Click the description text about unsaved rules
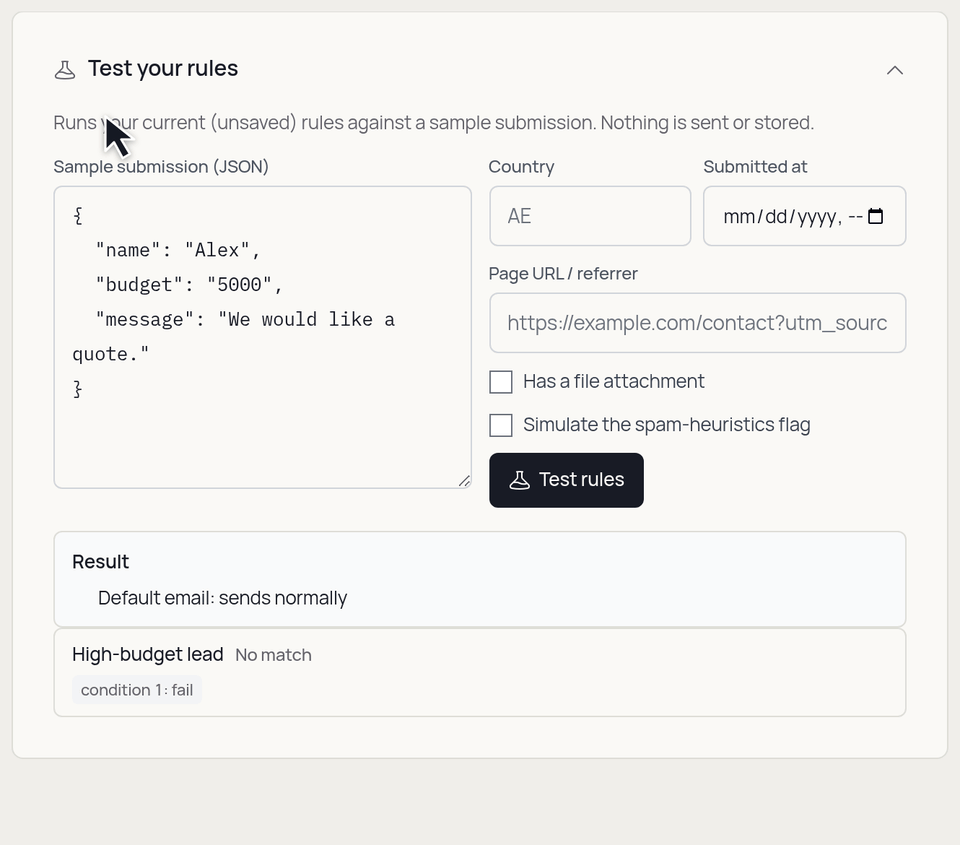 pyautogui.click(x=433, y=122)
